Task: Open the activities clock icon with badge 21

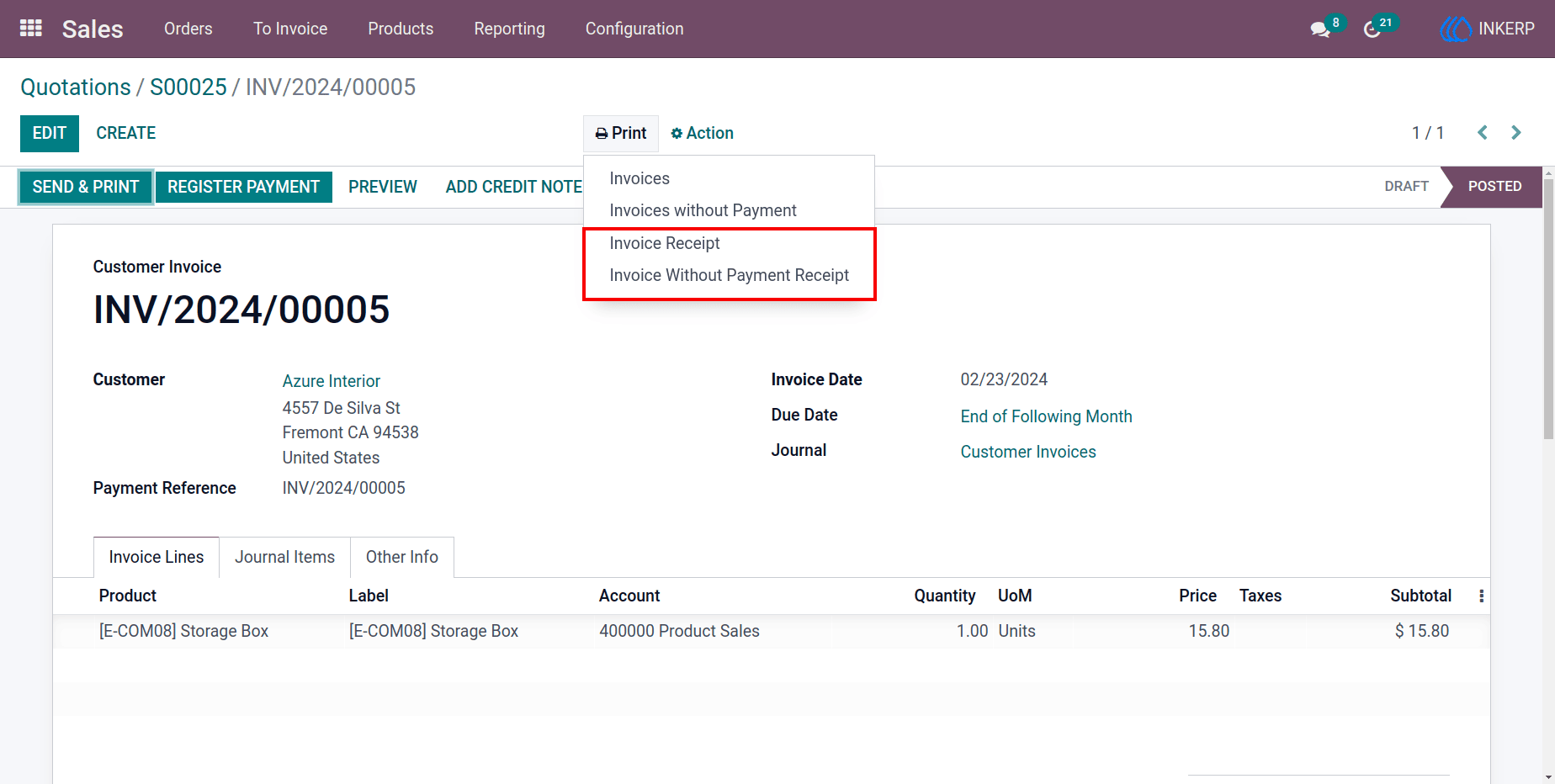Action: pos(1372,29)
